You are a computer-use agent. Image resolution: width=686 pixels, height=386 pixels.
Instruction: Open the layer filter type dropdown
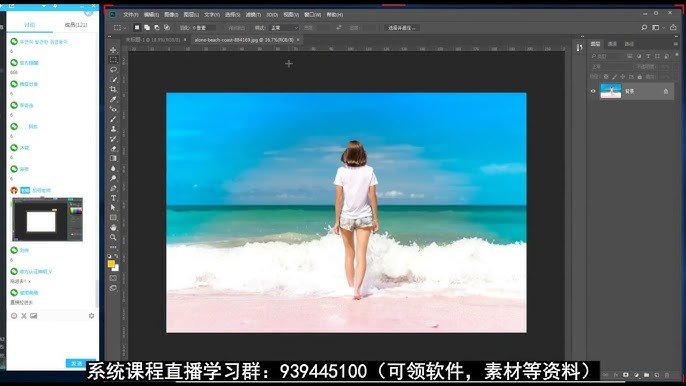pos(607,56)
